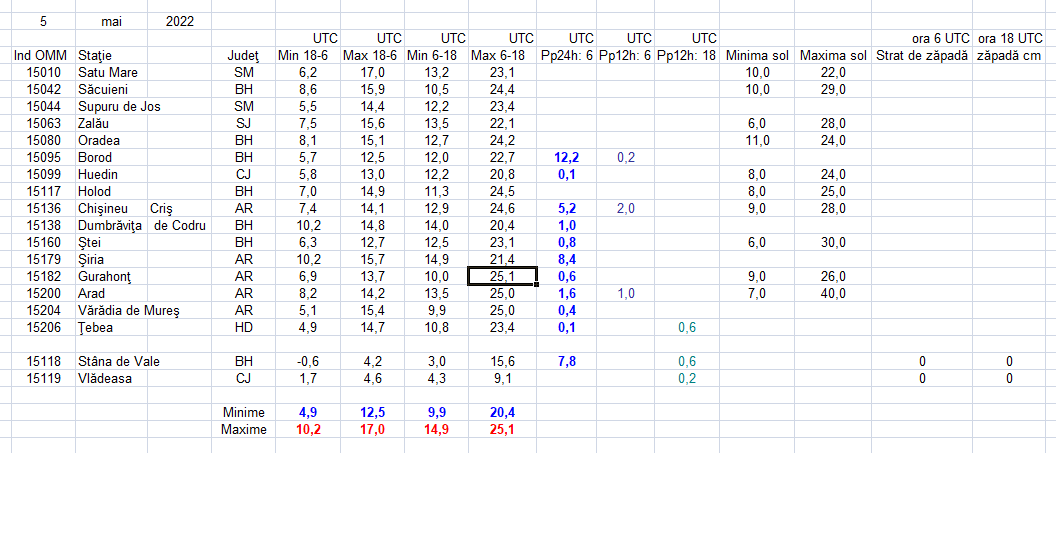
Task: Select the blue Minime value '12,5'
Action: pyautogui.click(x=372, y=413)
